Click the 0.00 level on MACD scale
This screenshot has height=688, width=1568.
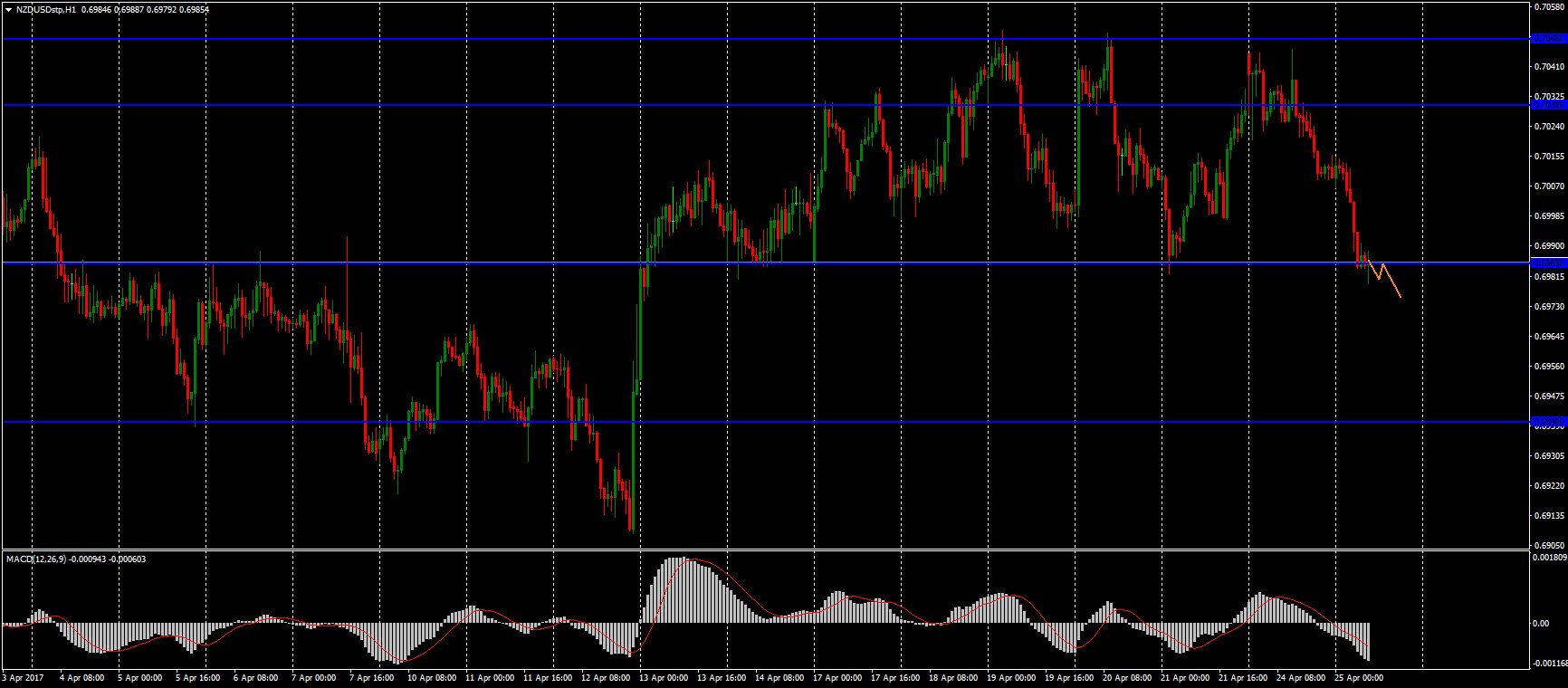pyautogui.click(x=1540, y=624)
